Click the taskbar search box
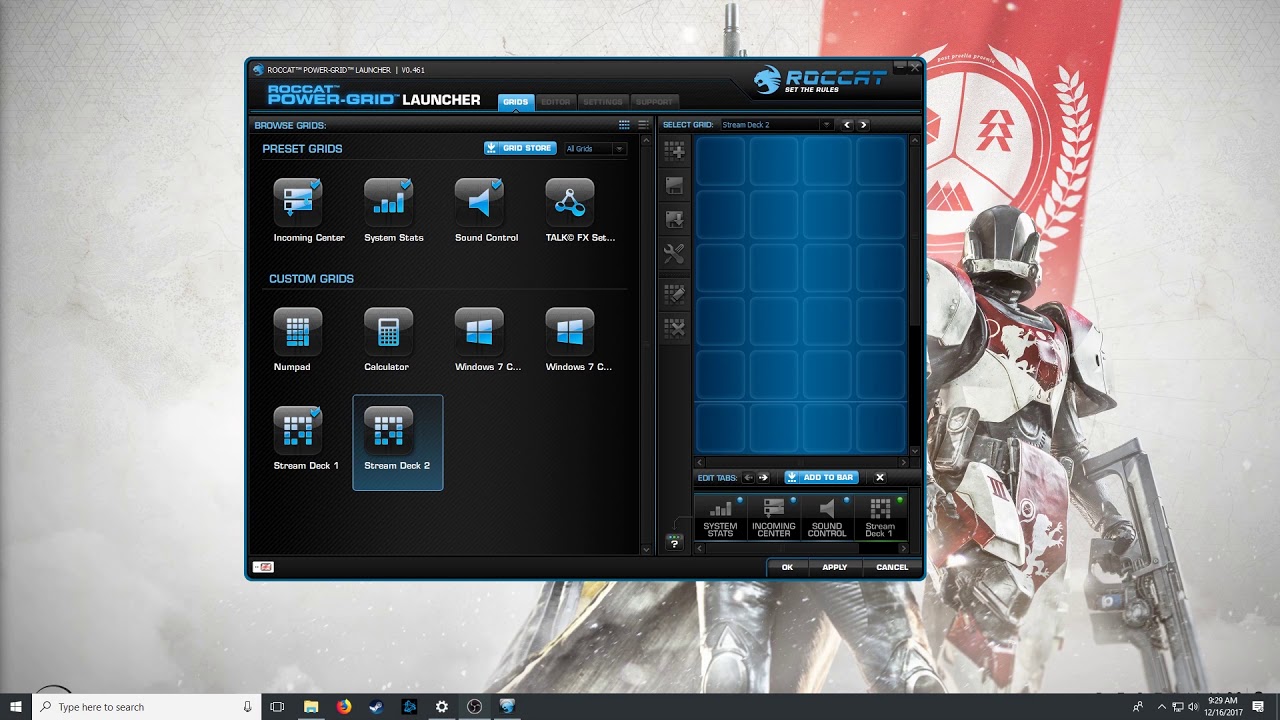Screen dimensions: 1280x720 point(148,706)
